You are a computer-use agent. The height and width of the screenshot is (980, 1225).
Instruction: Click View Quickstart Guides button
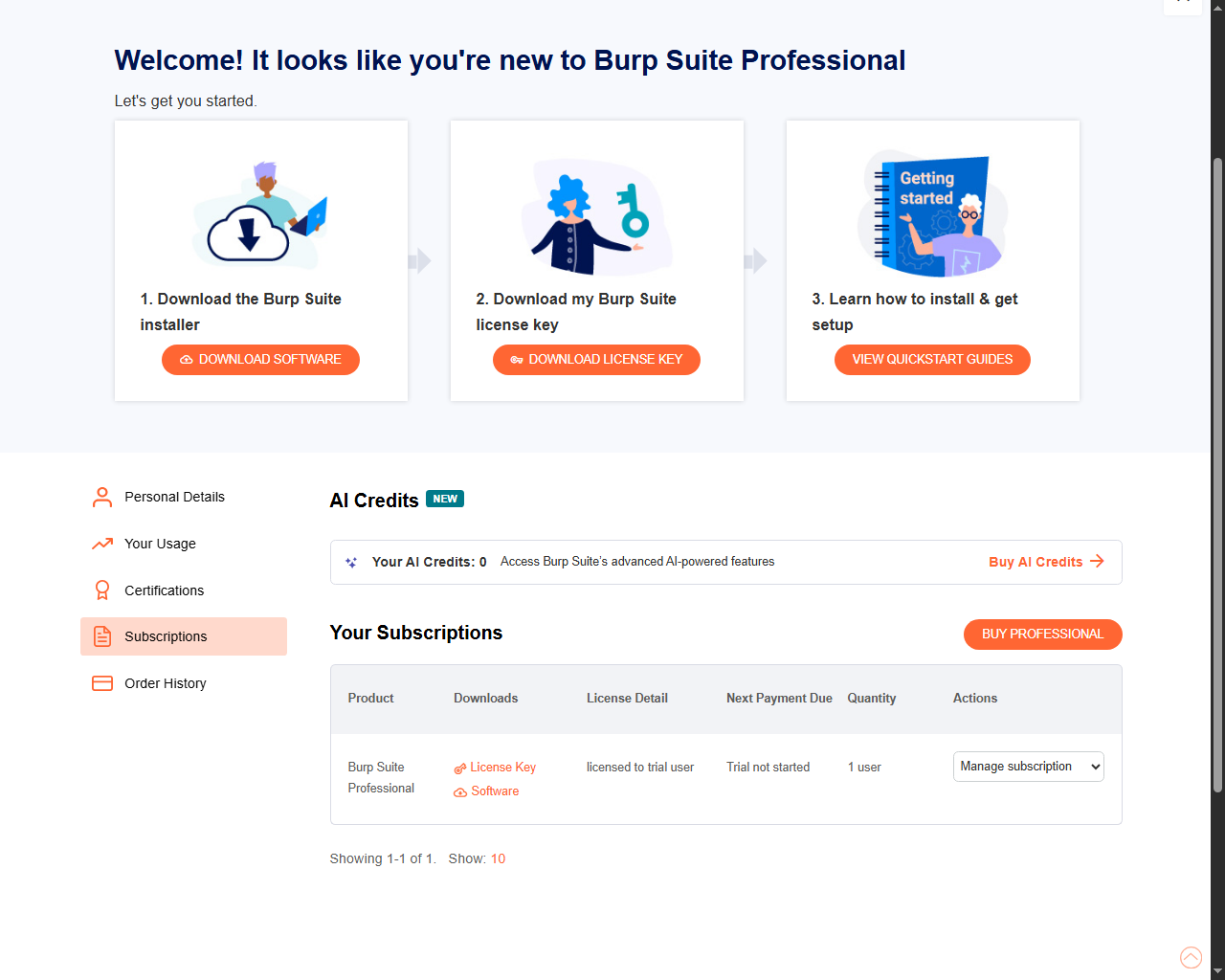click(932, 360)
